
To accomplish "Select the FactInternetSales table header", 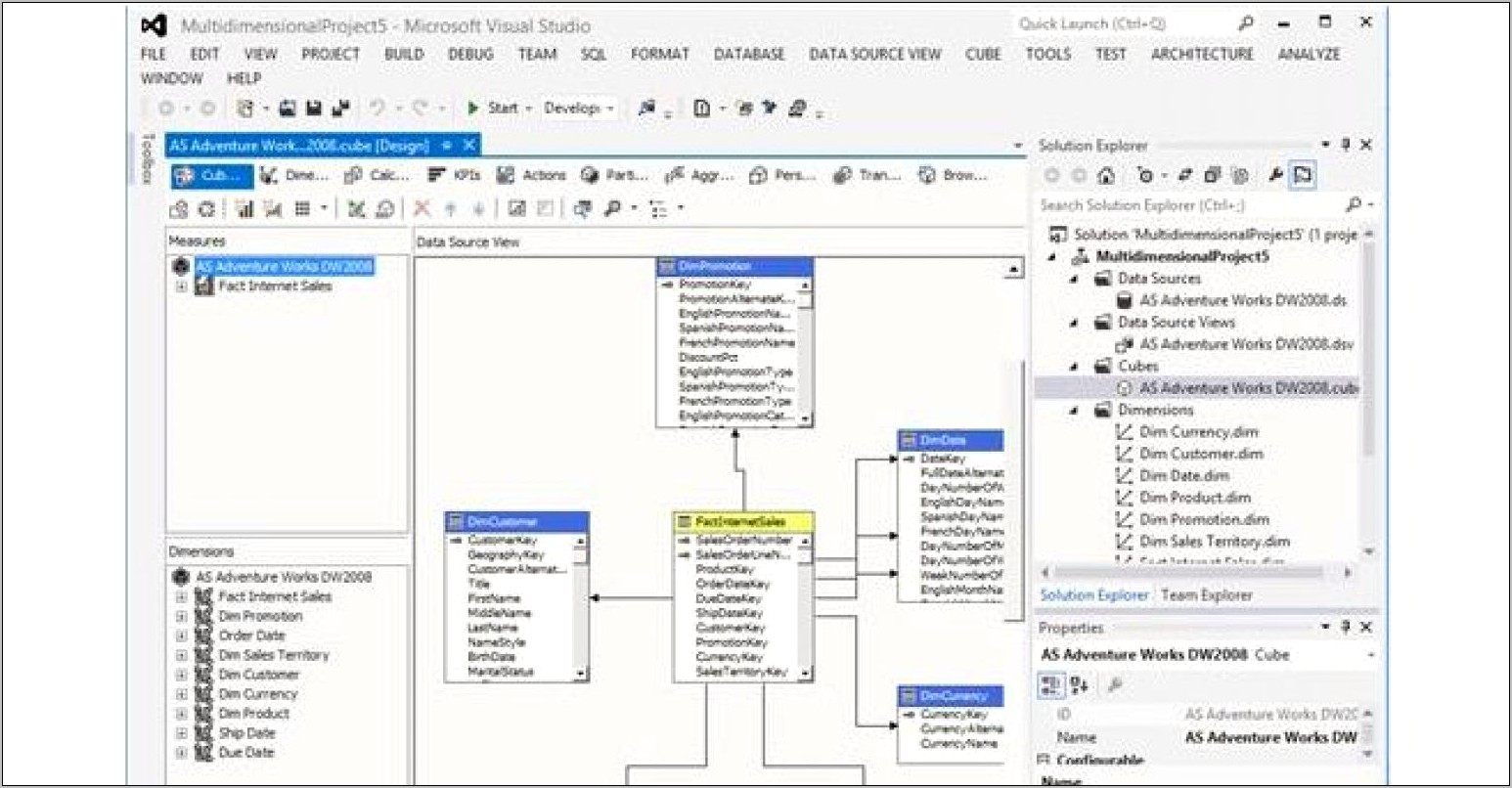I will point(743,522).
